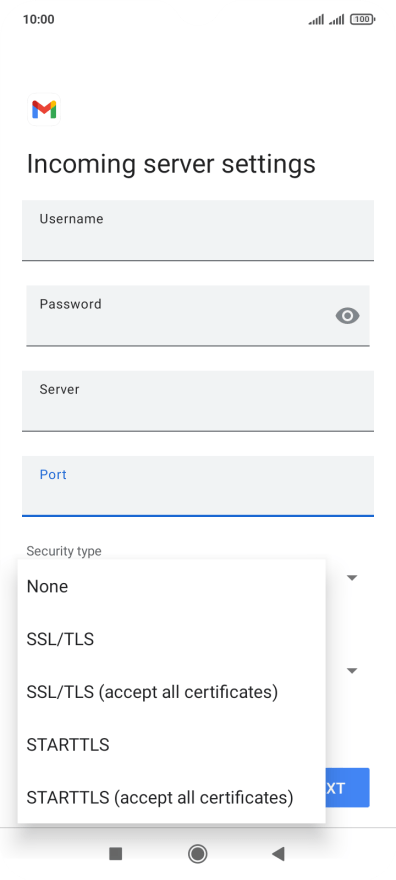Tap the Android back navigation triangle
Screen dimensions: 396x880
pos(278,854)
